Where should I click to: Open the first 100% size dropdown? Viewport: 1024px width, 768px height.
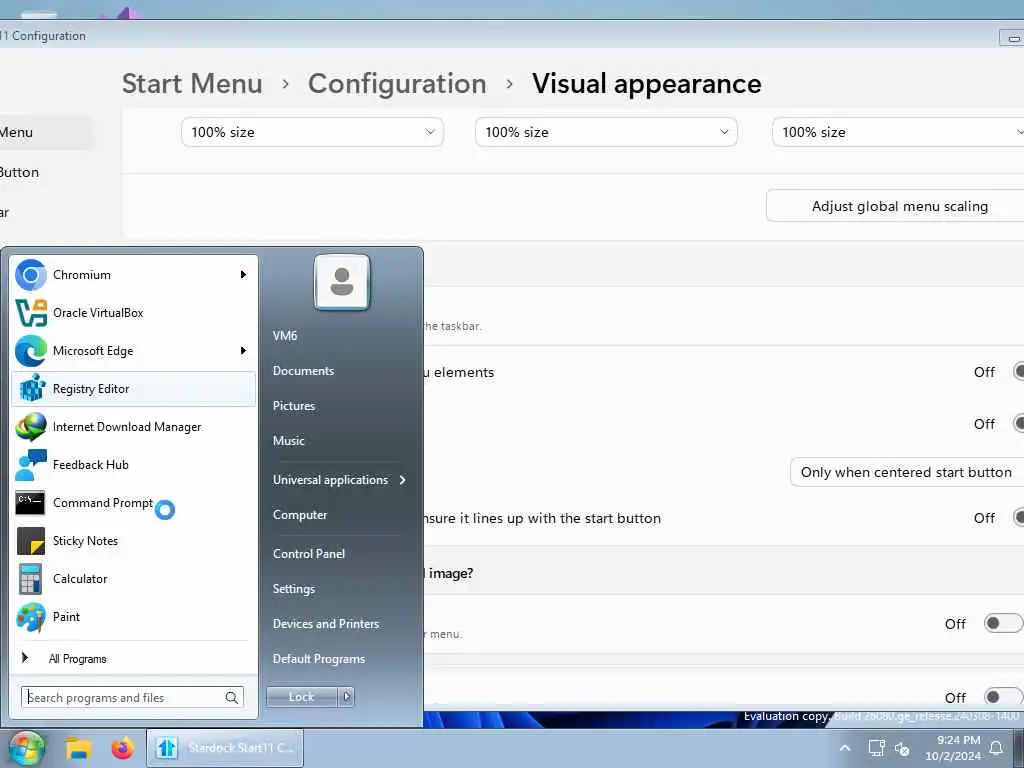coord(312,132)
